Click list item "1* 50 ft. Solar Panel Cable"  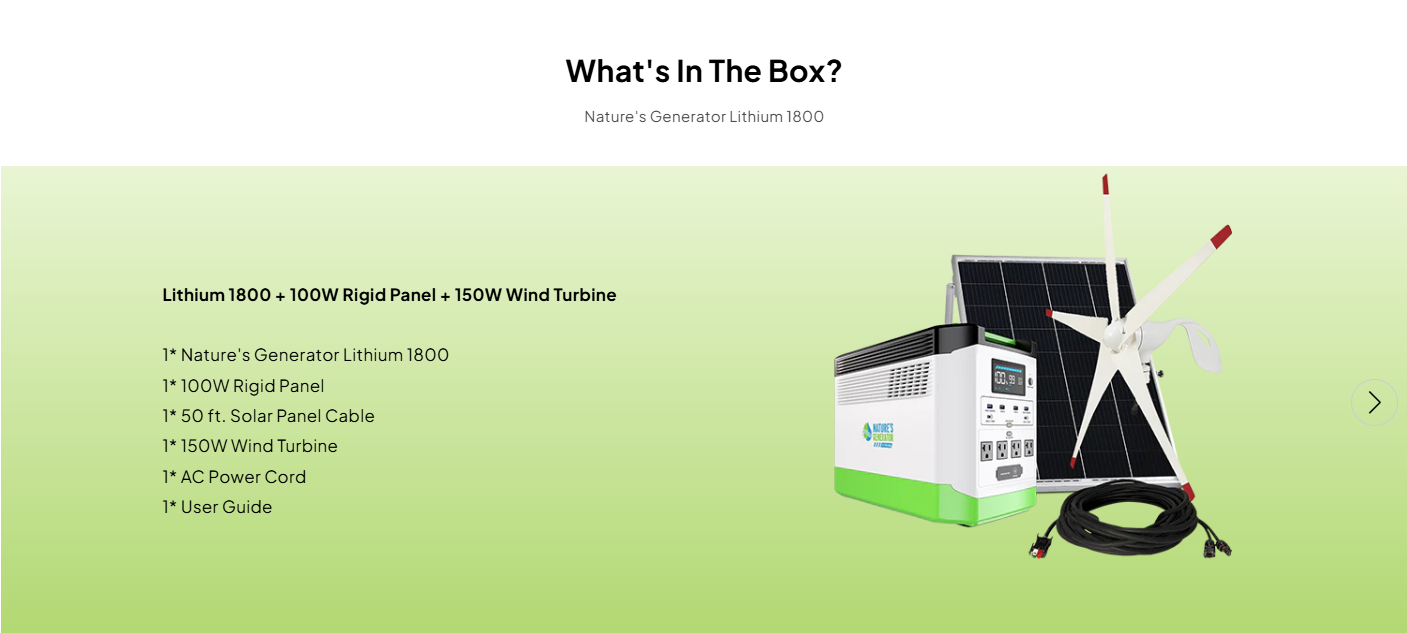pos(268,416)
